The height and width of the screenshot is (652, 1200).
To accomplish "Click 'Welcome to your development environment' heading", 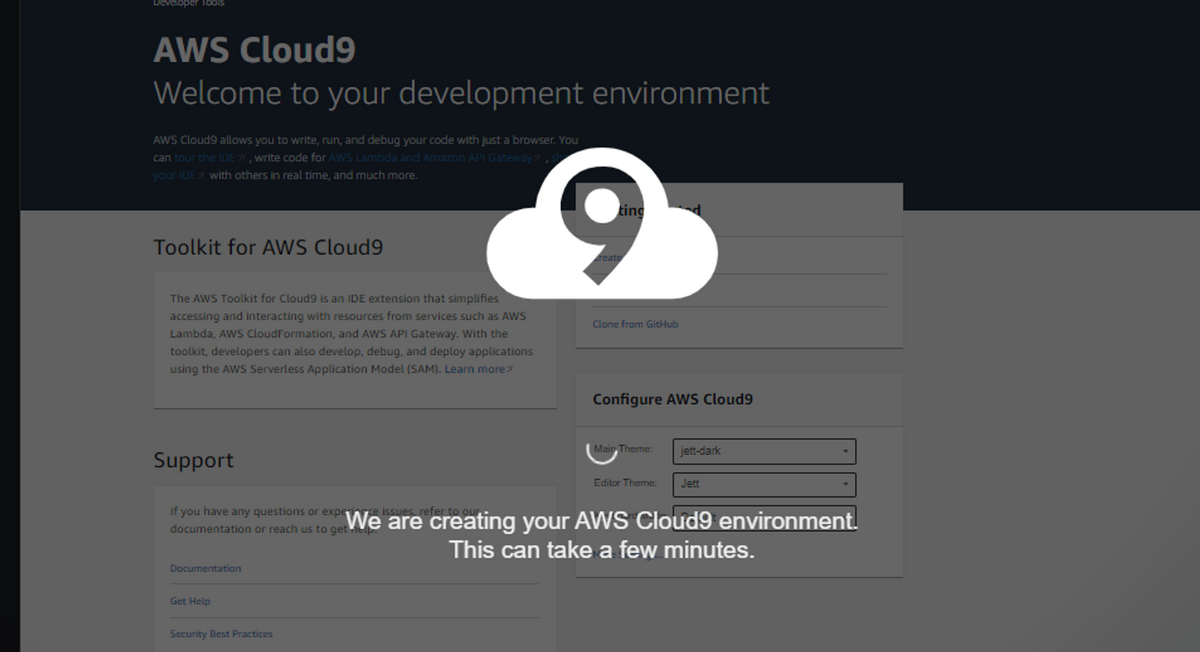I will point(461,93).
